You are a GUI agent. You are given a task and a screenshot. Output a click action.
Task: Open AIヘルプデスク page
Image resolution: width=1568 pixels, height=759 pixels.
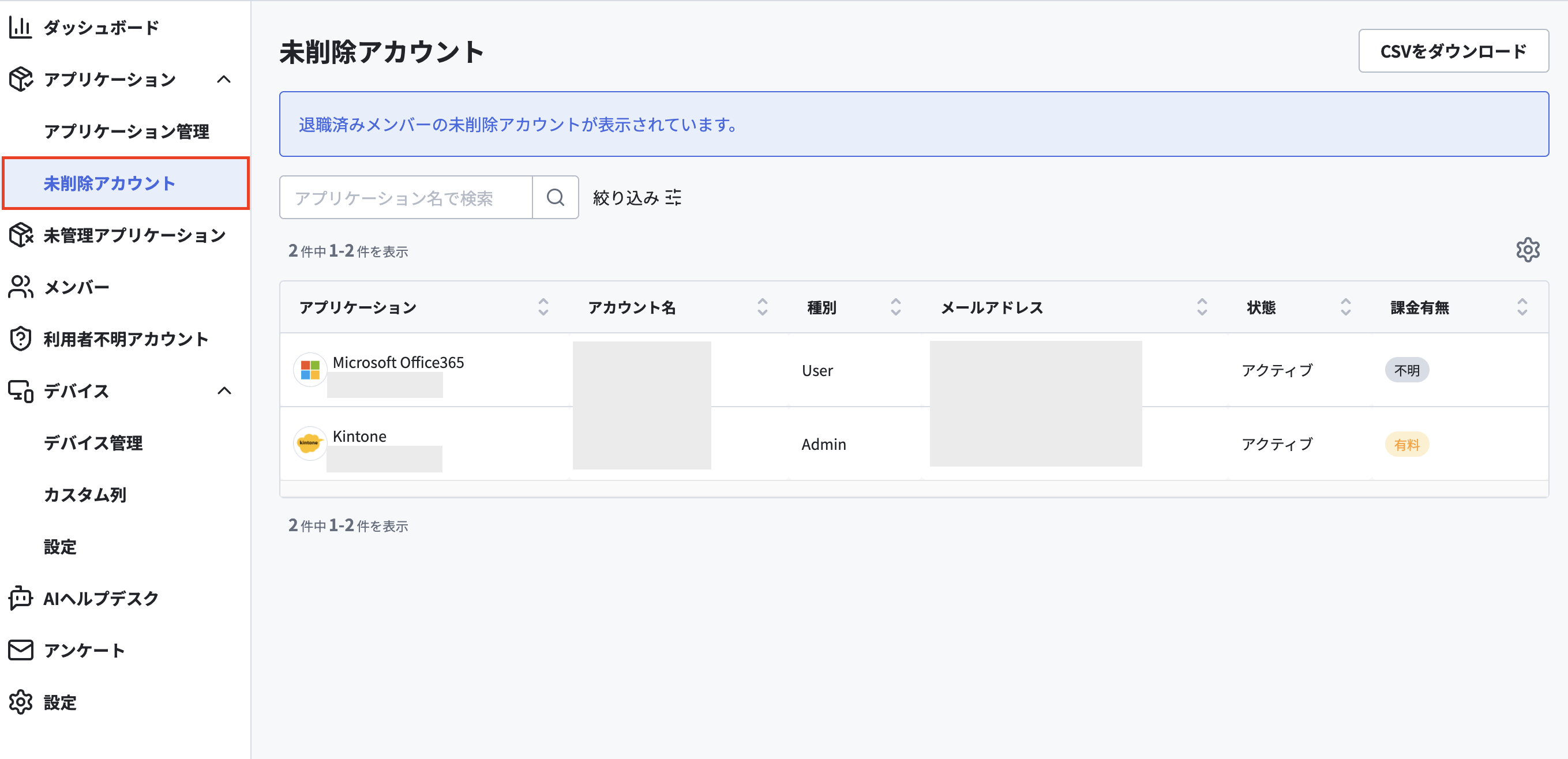101,598
